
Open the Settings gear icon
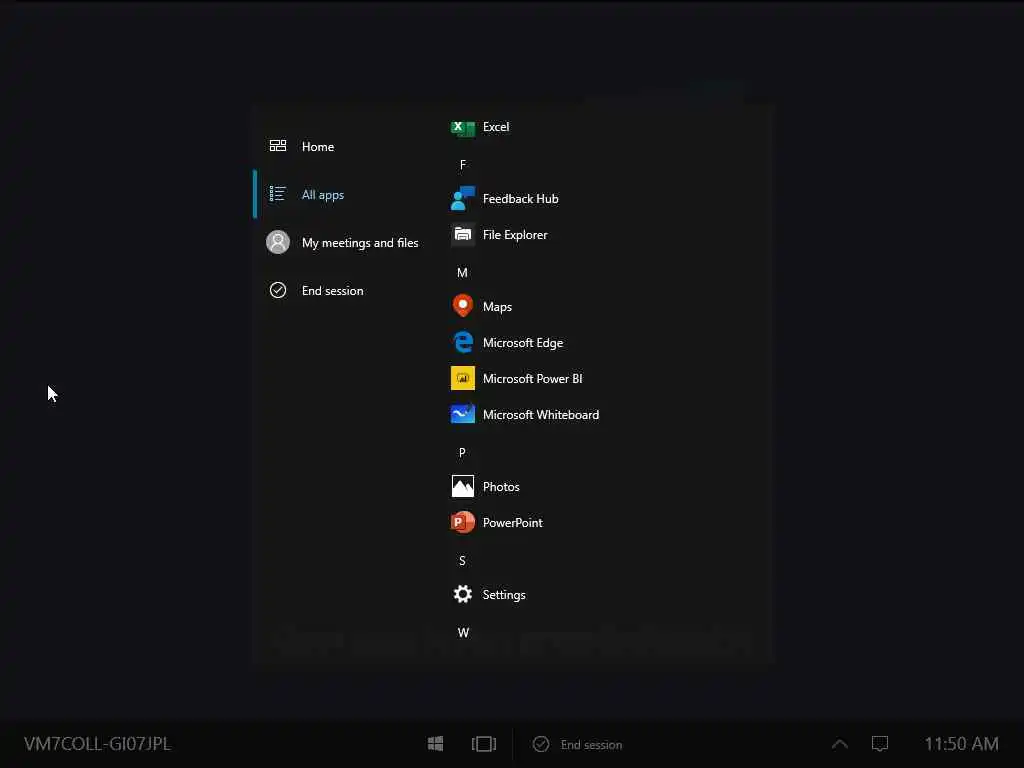[462, 594]
